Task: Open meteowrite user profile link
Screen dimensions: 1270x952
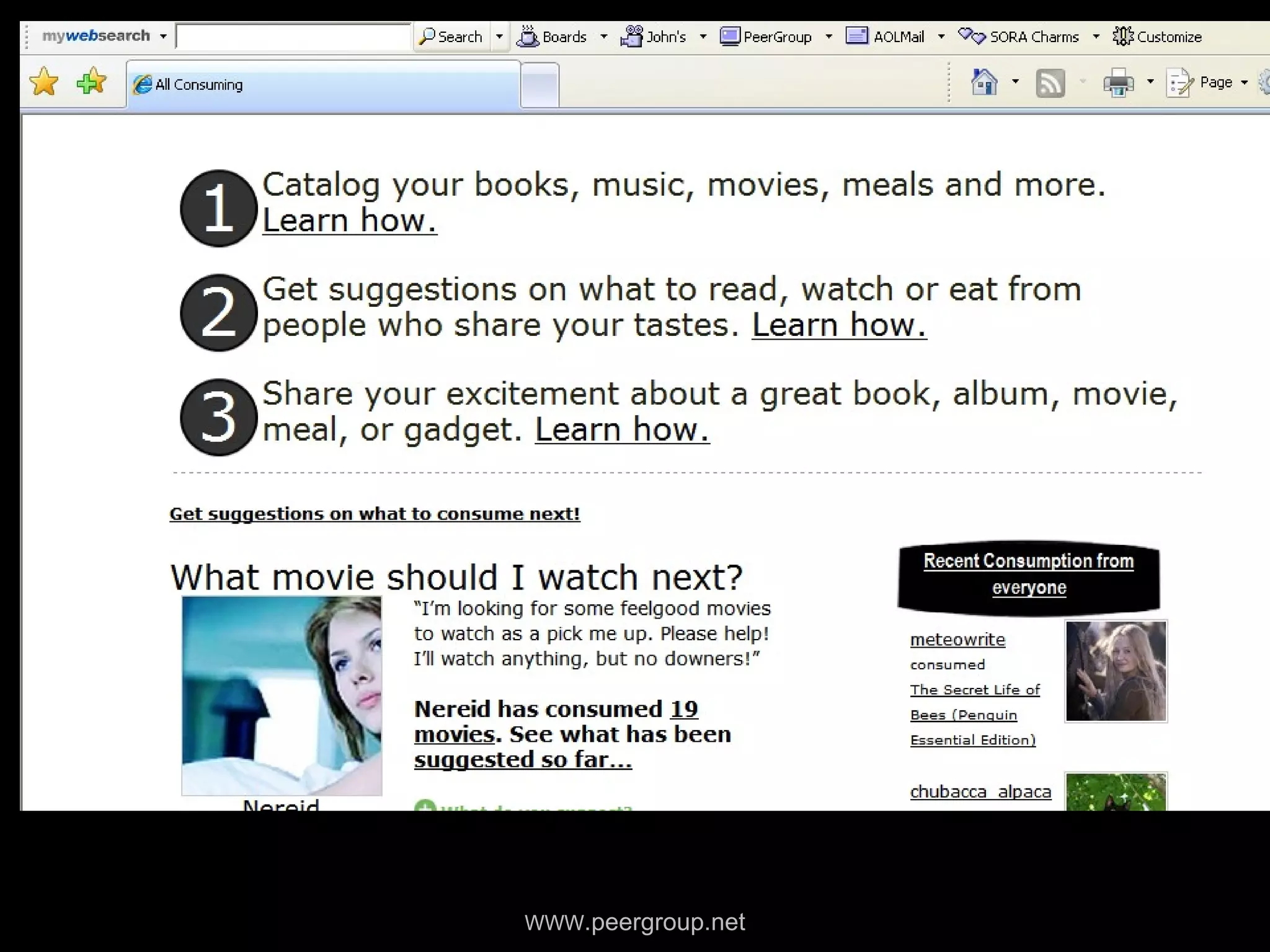Action: (x=957, y=640)
